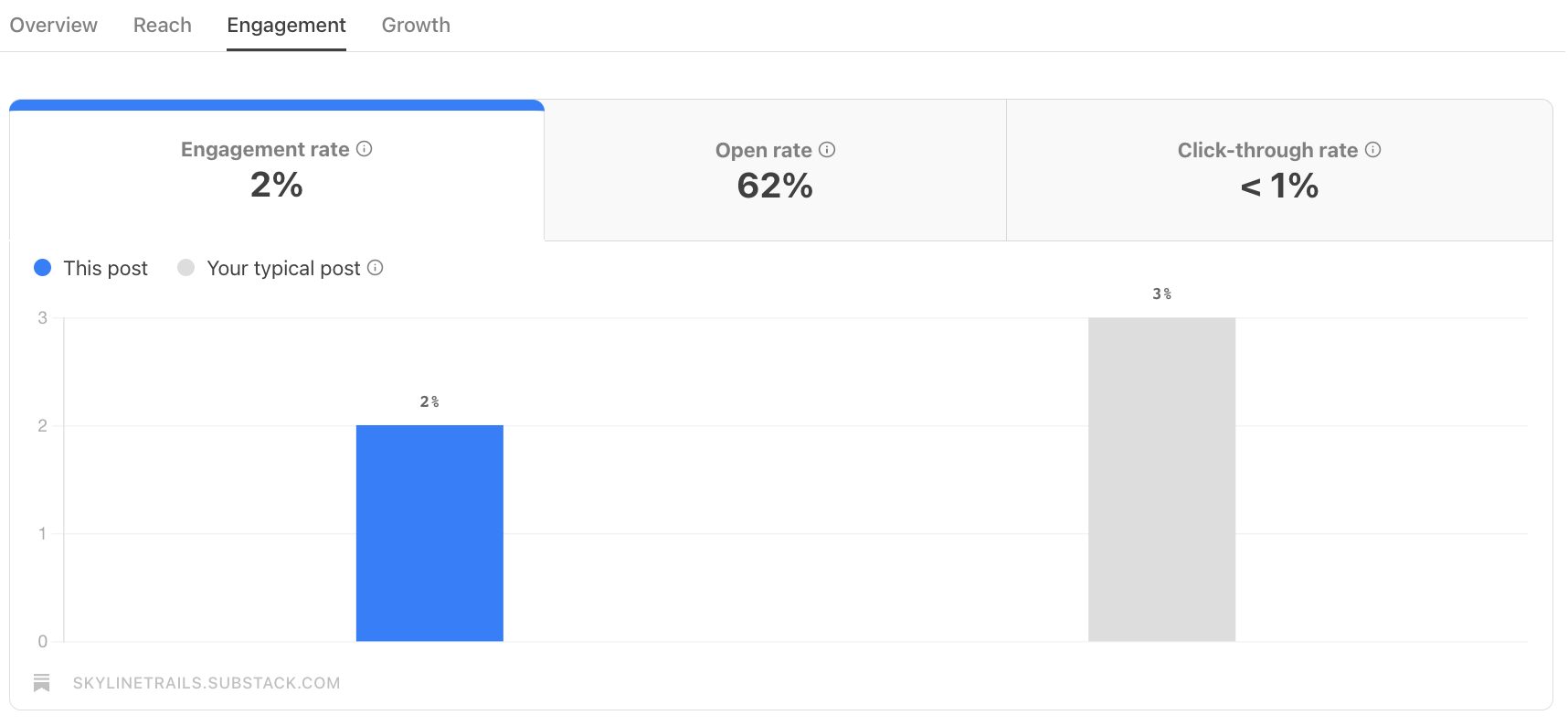Click the Open rate info icon
This screenshot has width=1568, height=726.
tap(827, 150)
